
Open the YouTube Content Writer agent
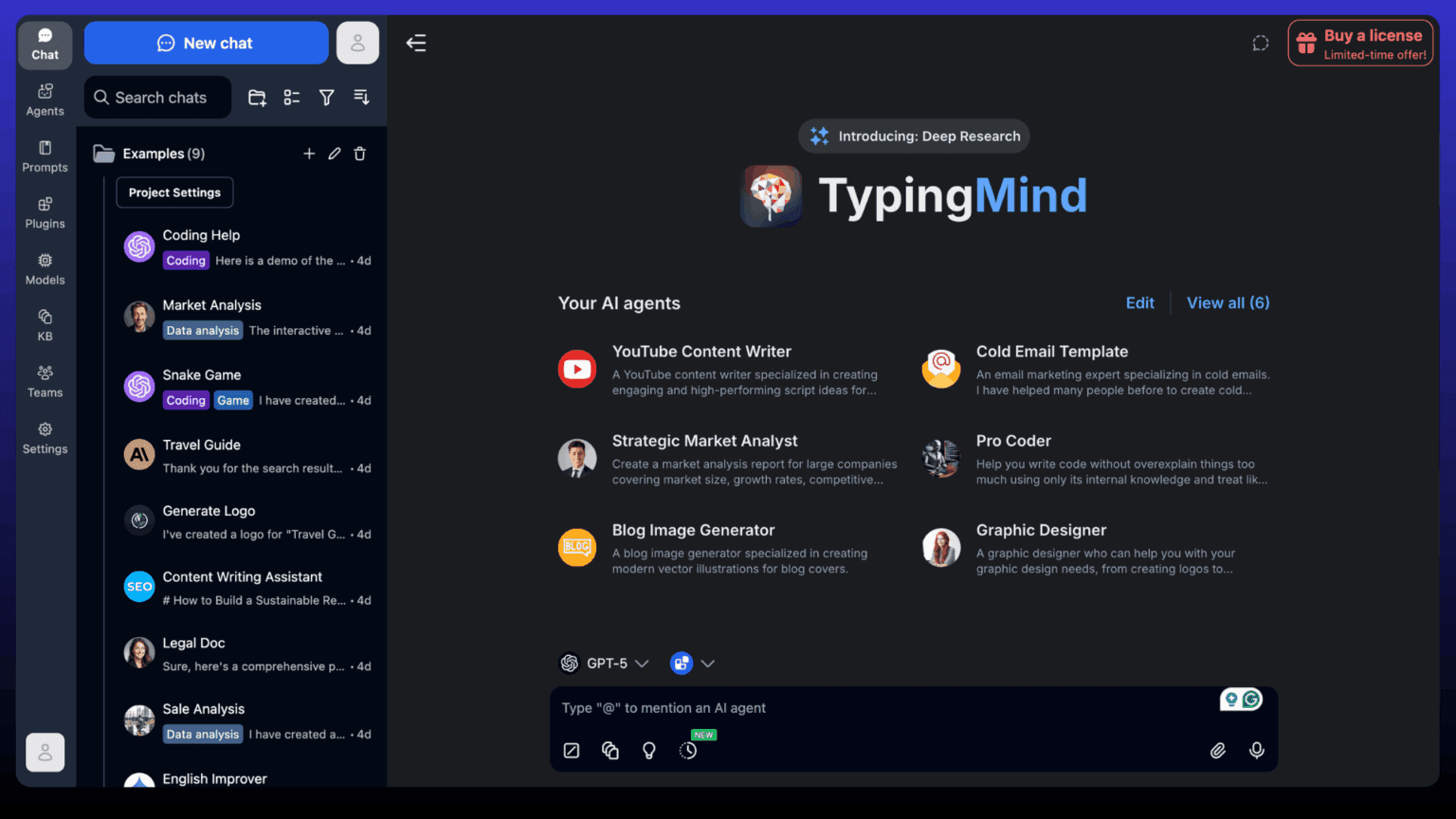tap(701, 352)
